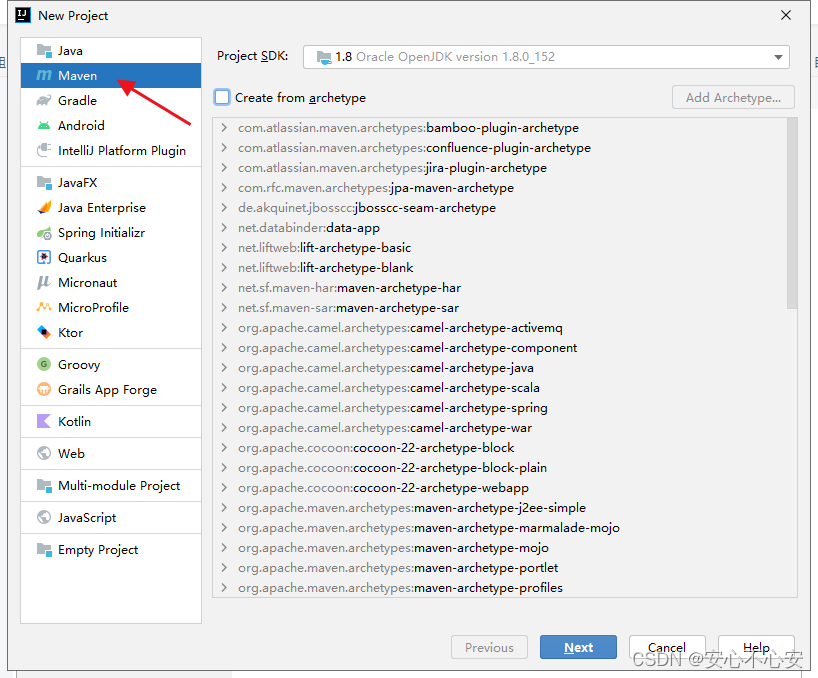Expand jbosscc-seam-archetype entry

(x=224, y=208)
